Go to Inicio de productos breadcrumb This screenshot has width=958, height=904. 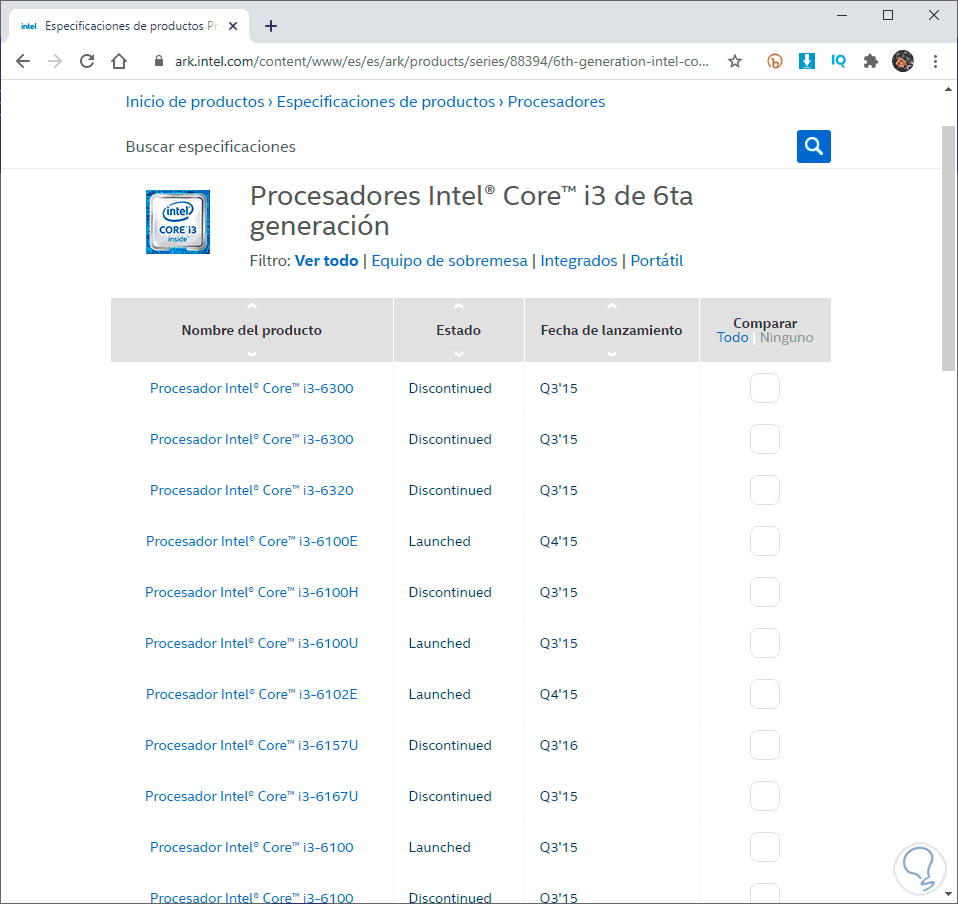195,101
